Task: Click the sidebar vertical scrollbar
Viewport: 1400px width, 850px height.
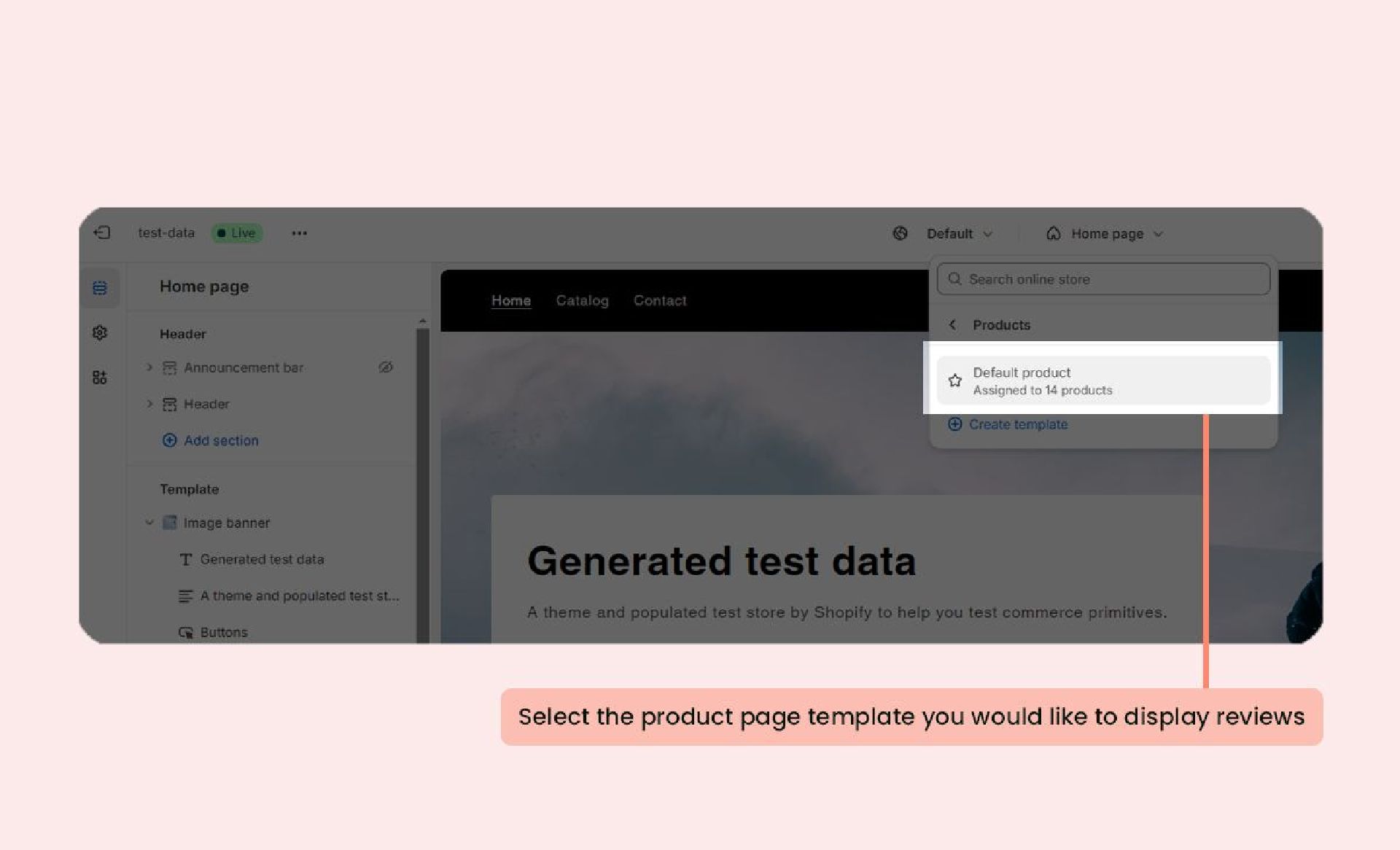Action: pos(422,481)
